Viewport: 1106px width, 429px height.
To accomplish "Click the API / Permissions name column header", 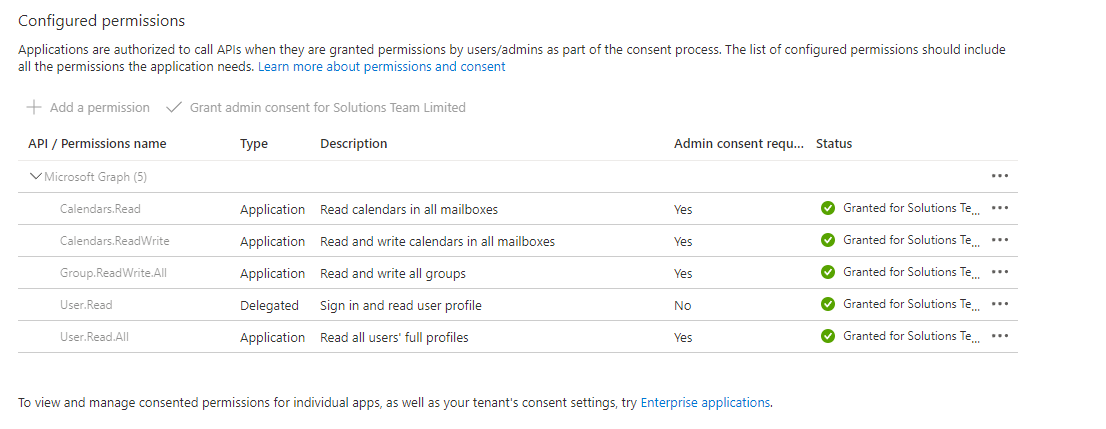I will click(97, 144).
